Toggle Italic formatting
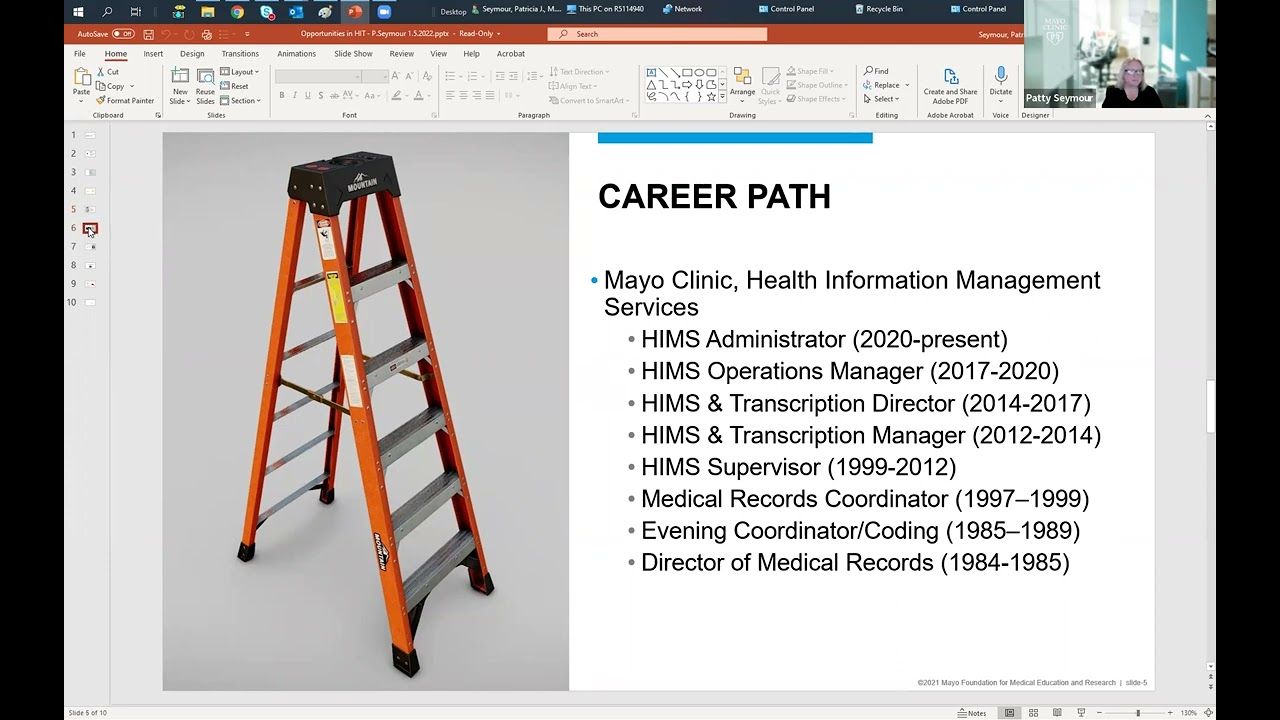1280x720 pixels. coord(295,95)
